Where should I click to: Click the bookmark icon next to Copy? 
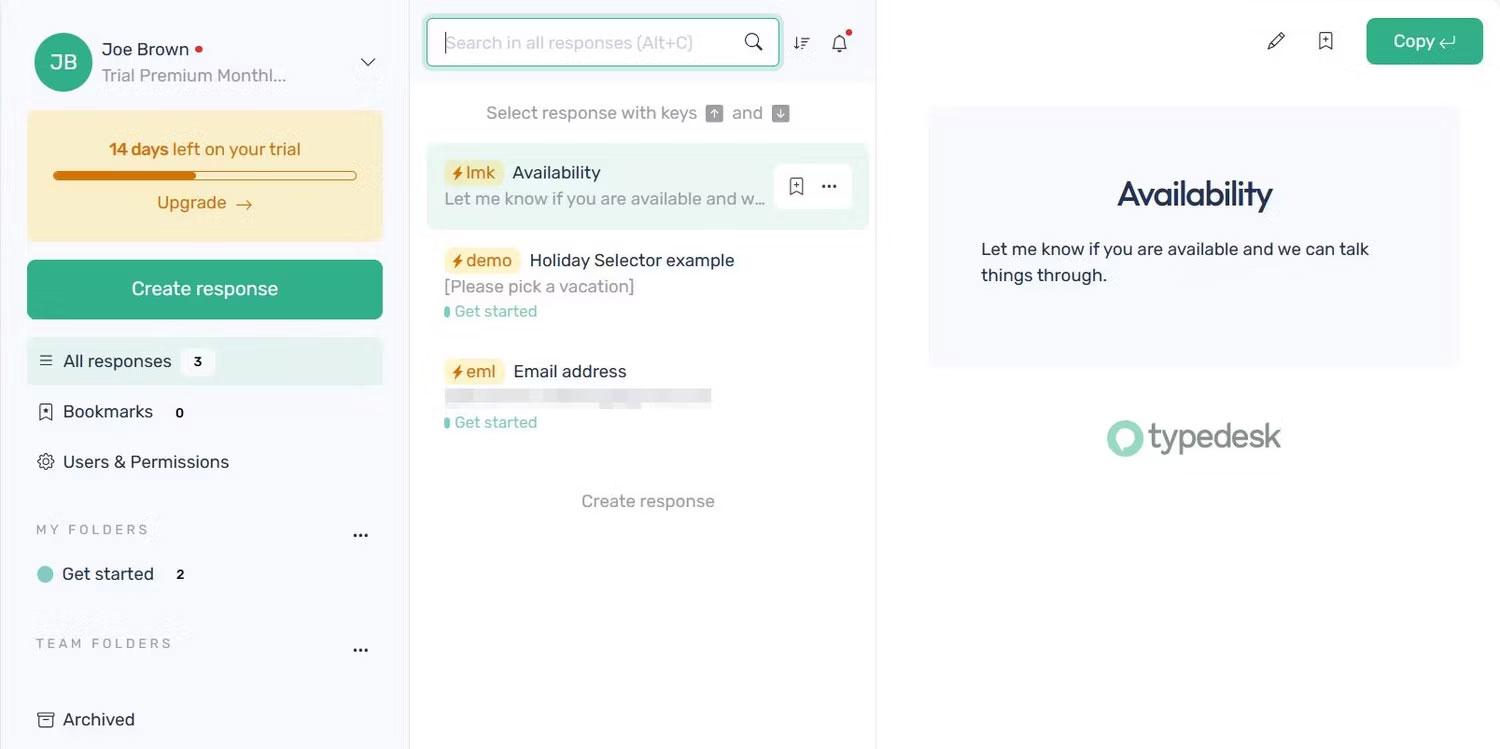[x=1325, y=41]
